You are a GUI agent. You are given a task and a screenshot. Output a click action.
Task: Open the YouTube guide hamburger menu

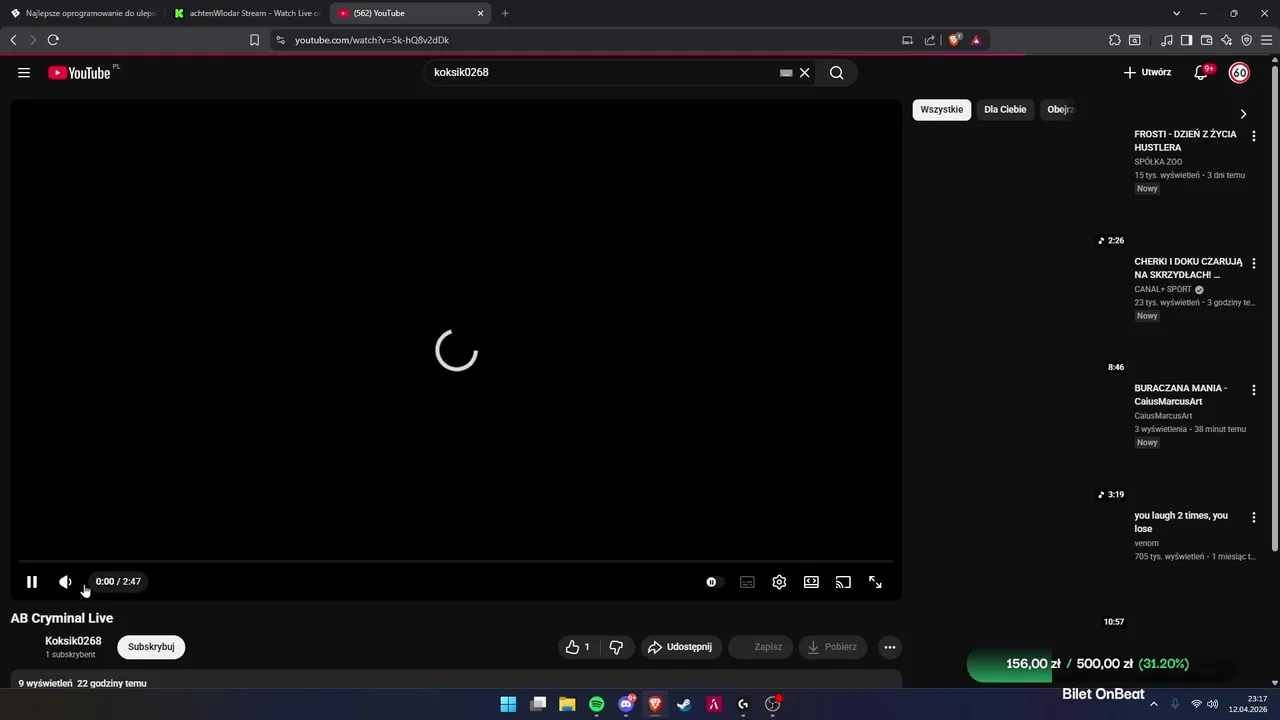(24, 72)
